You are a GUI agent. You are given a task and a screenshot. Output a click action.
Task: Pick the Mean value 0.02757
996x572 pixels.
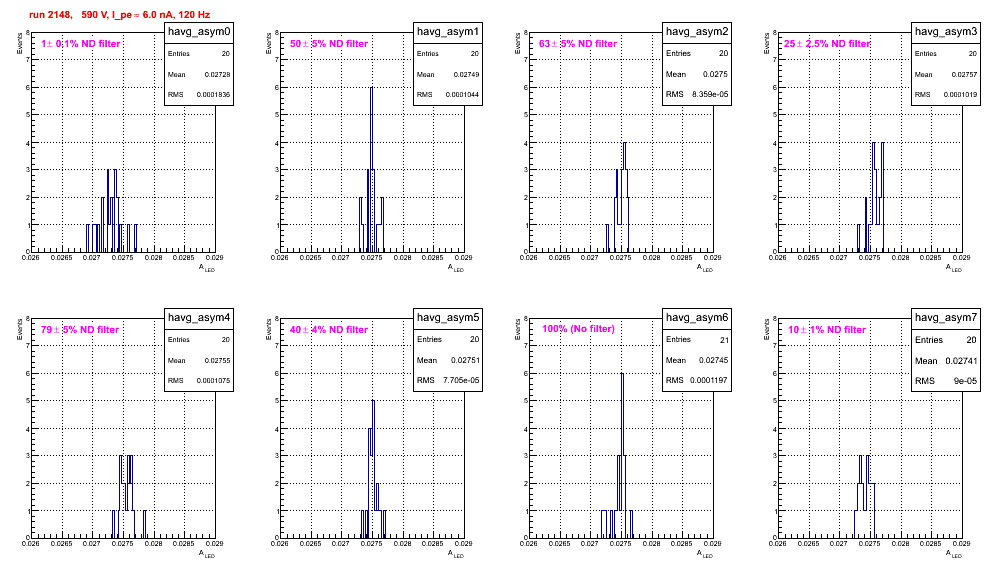pos(964,74)
